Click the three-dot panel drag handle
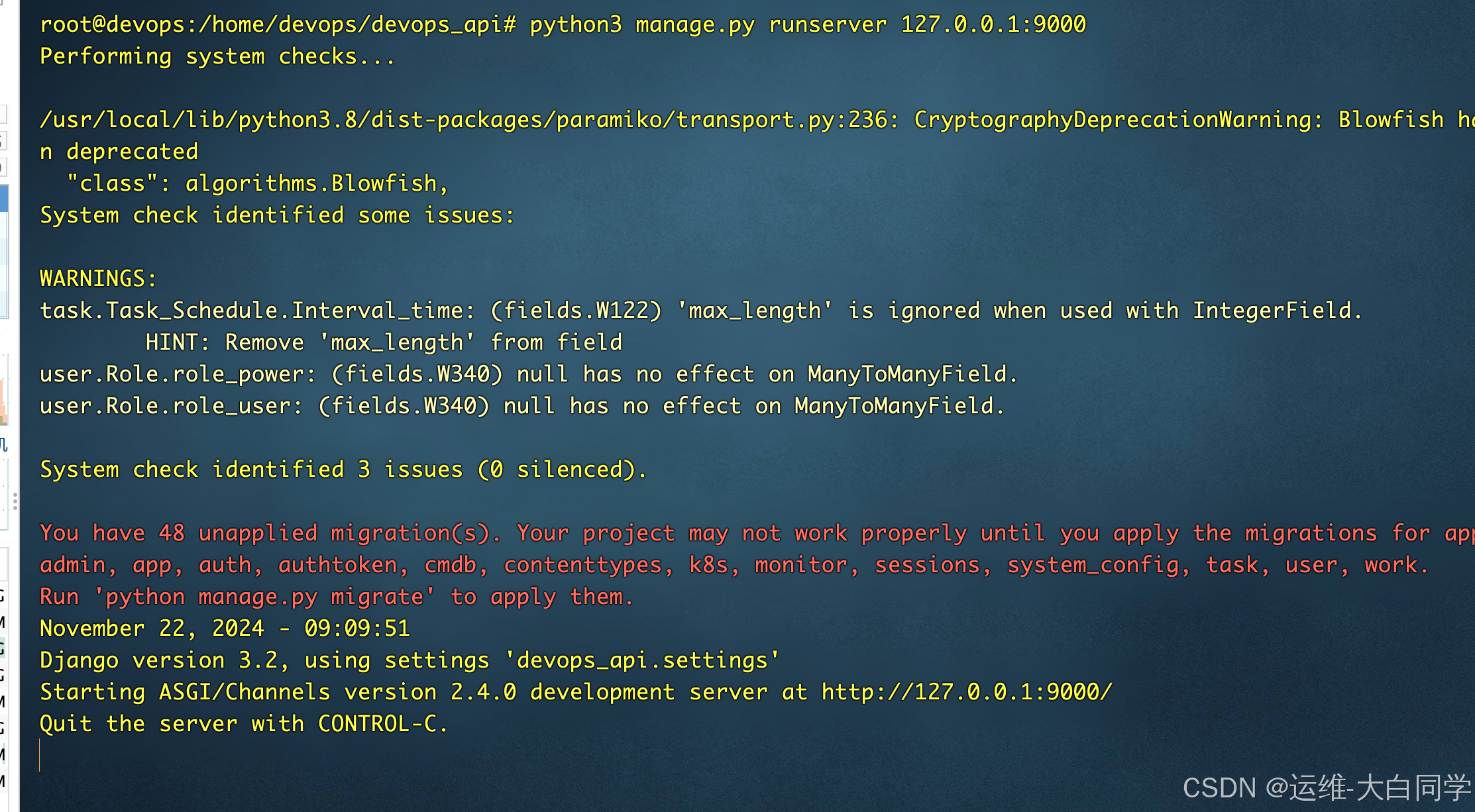 tap(15, 501)
